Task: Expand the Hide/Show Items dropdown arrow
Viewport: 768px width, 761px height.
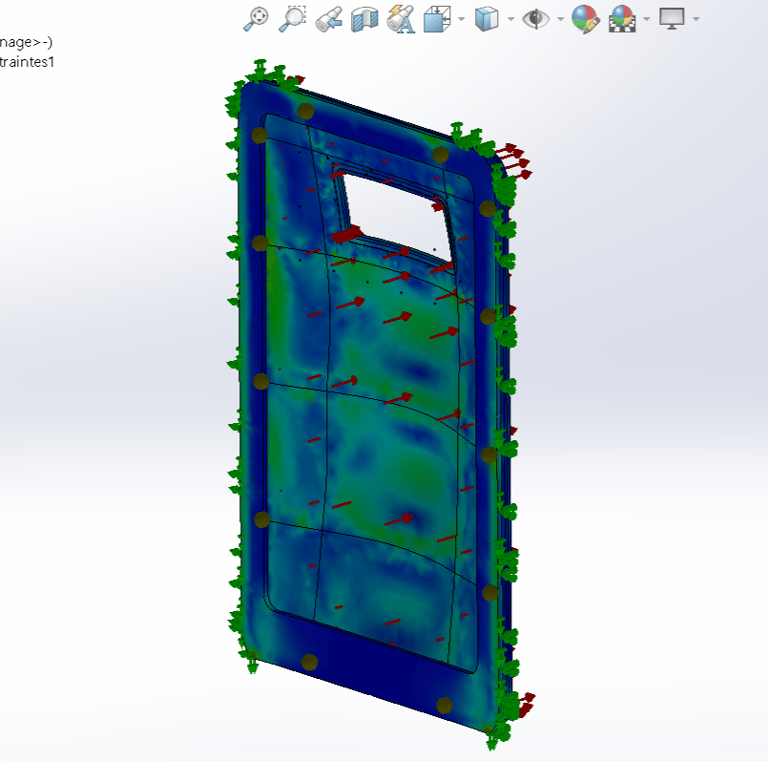Action: tap(560, 19)
